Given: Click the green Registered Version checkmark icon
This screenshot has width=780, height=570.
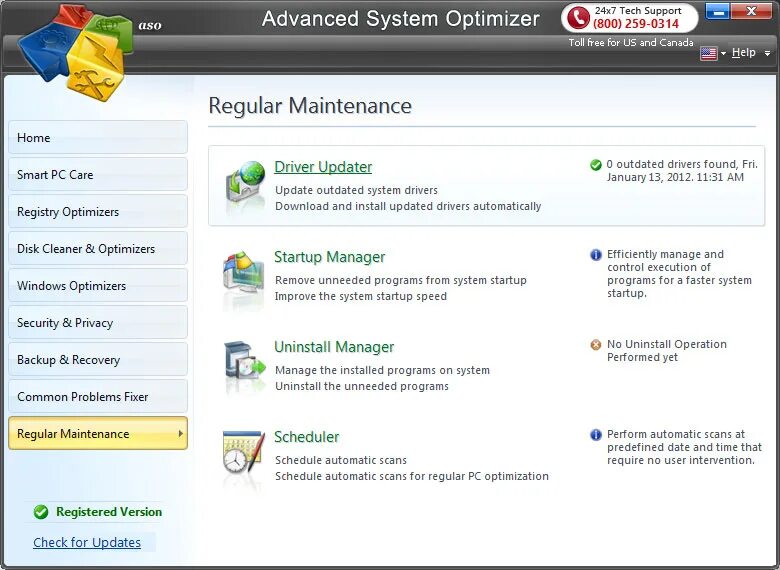Looking at the screenshot, I should click(x=41, y=512).
